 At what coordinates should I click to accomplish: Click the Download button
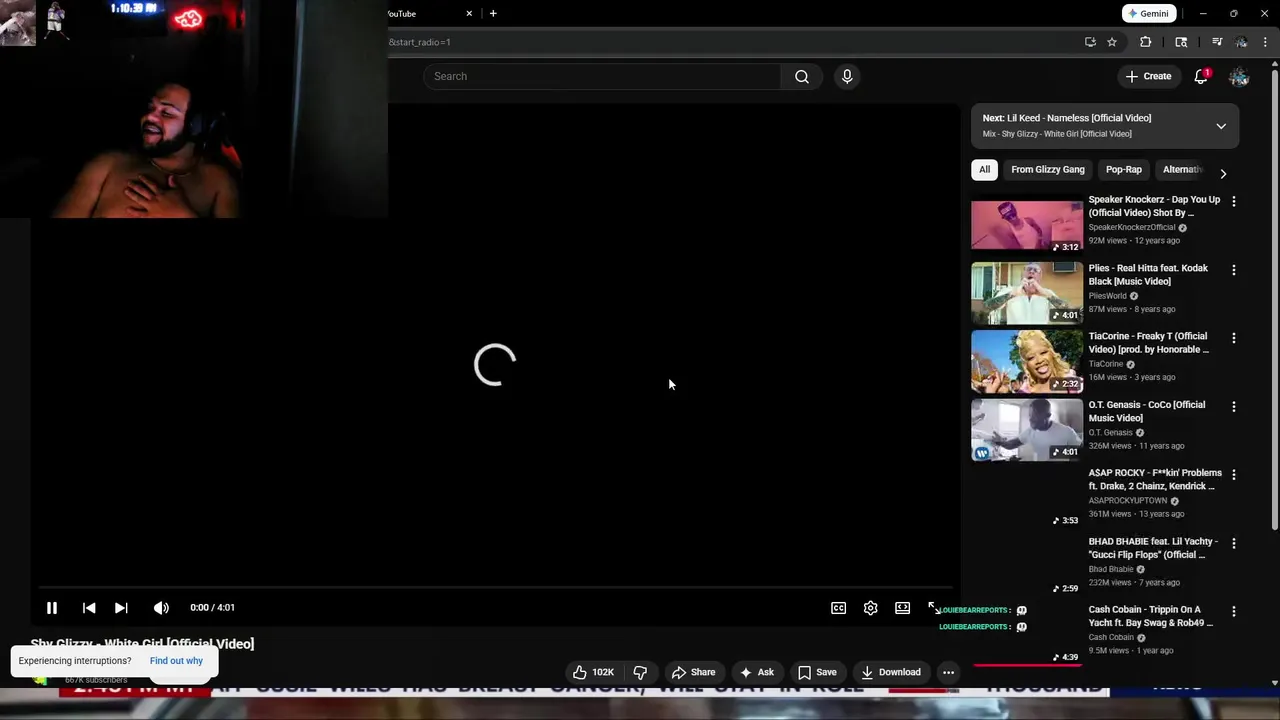(x=891, y=672)
